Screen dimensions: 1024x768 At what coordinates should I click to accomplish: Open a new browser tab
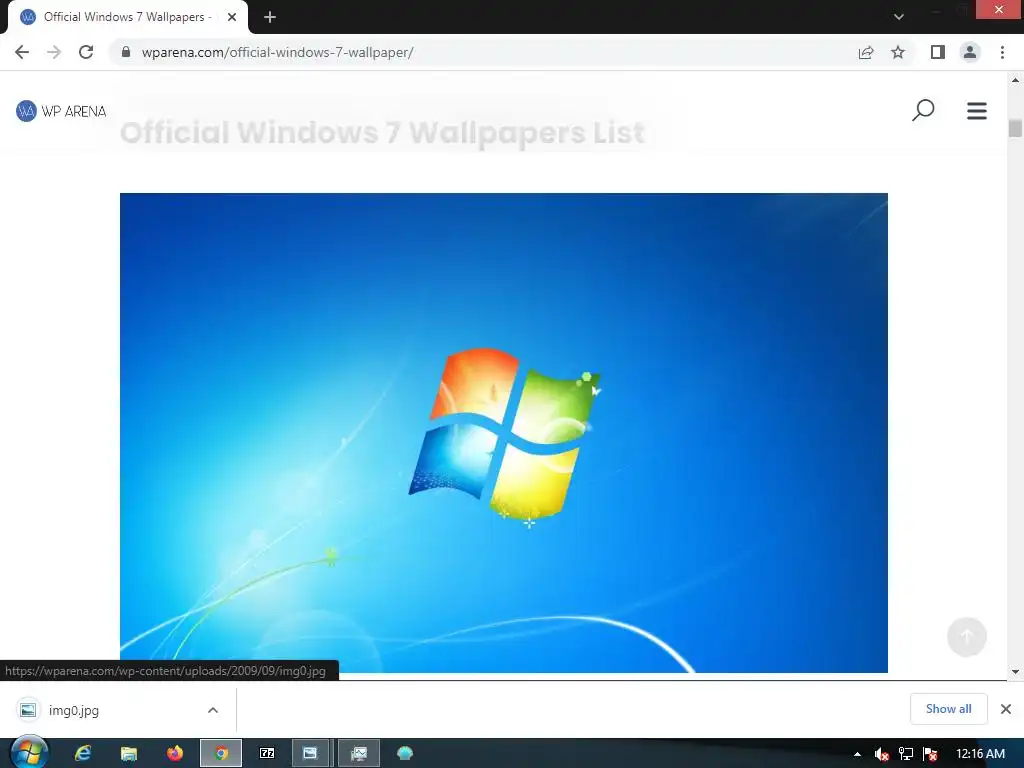pyautogui.click(x=270, y=17)
